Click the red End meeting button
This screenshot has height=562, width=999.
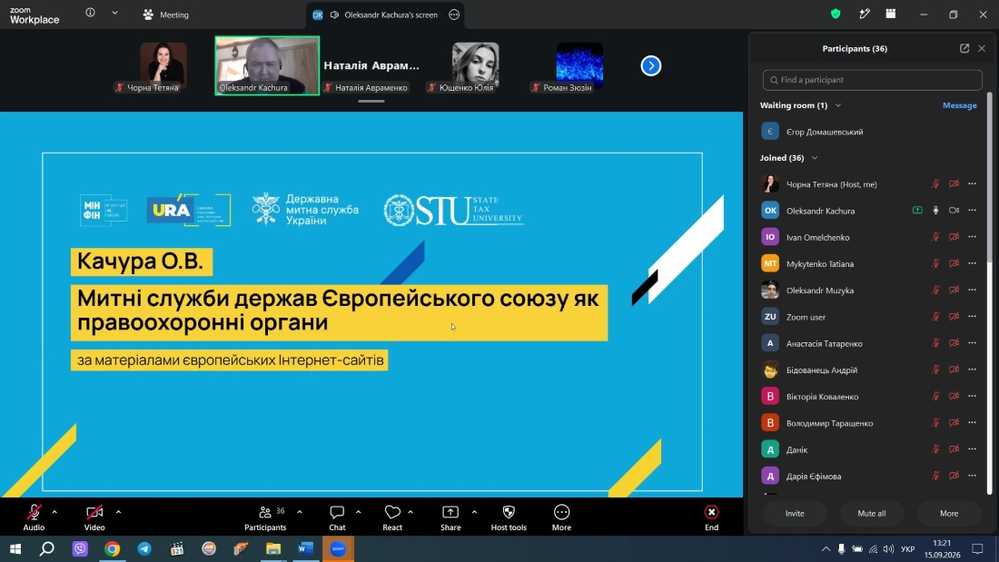(x=711, y=517)
